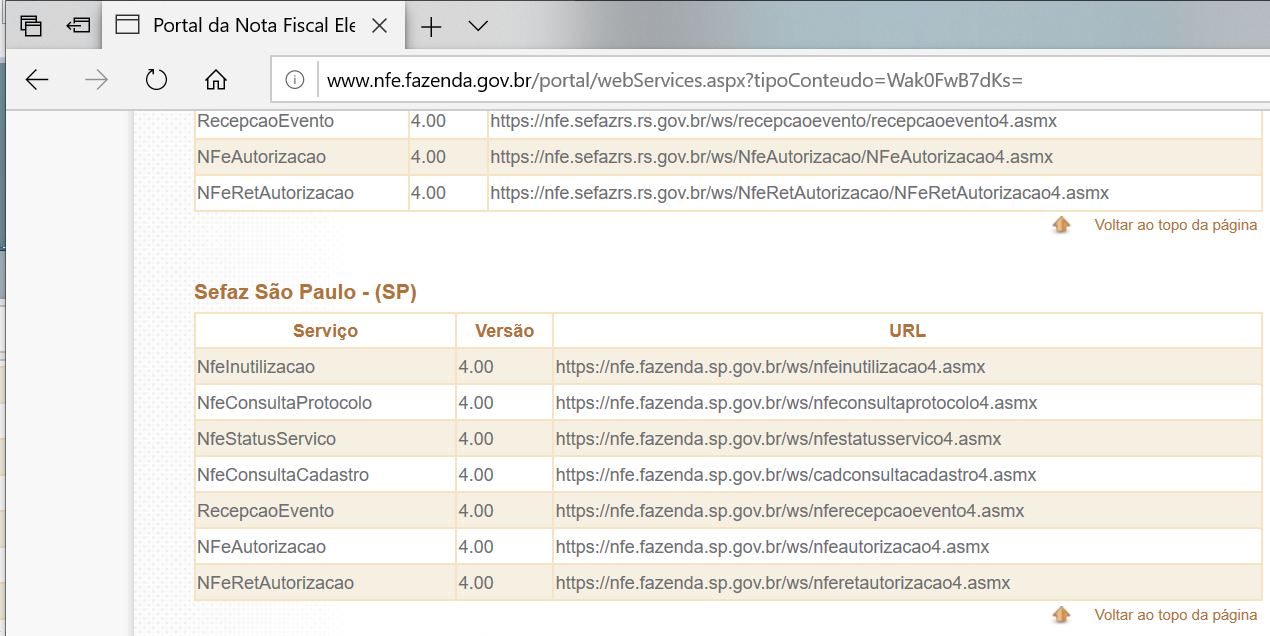Click the upper orange up-arrow icon
1270x636 pixels.
point(1061,225)
